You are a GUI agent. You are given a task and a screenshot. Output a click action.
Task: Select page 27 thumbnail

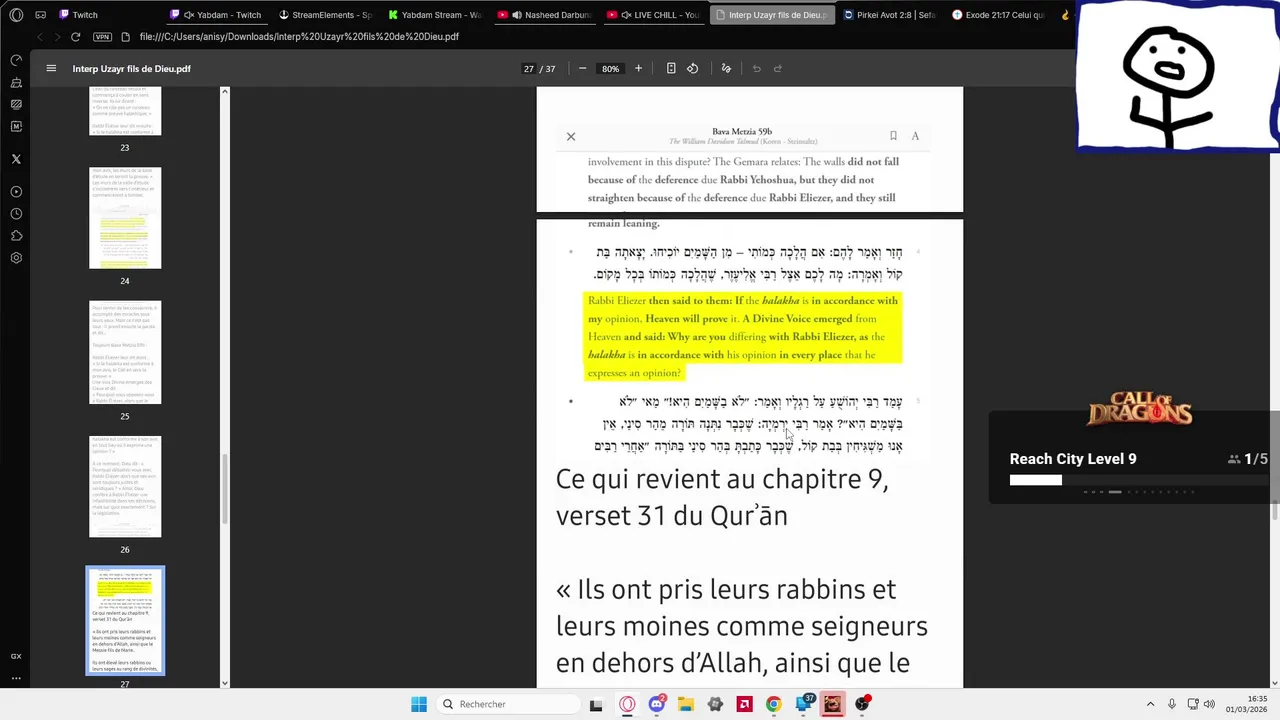[125, 620]
